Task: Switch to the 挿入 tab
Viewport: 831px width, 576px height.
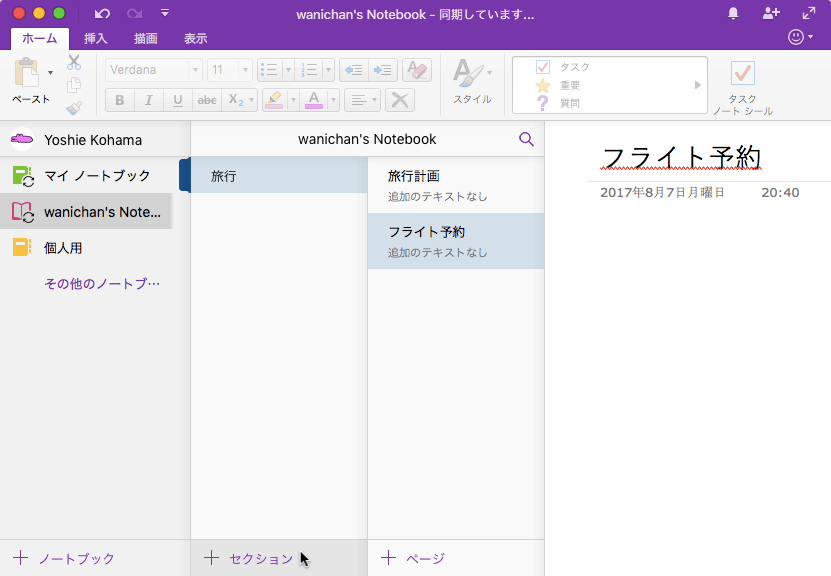Action: (x=96, y=39)
